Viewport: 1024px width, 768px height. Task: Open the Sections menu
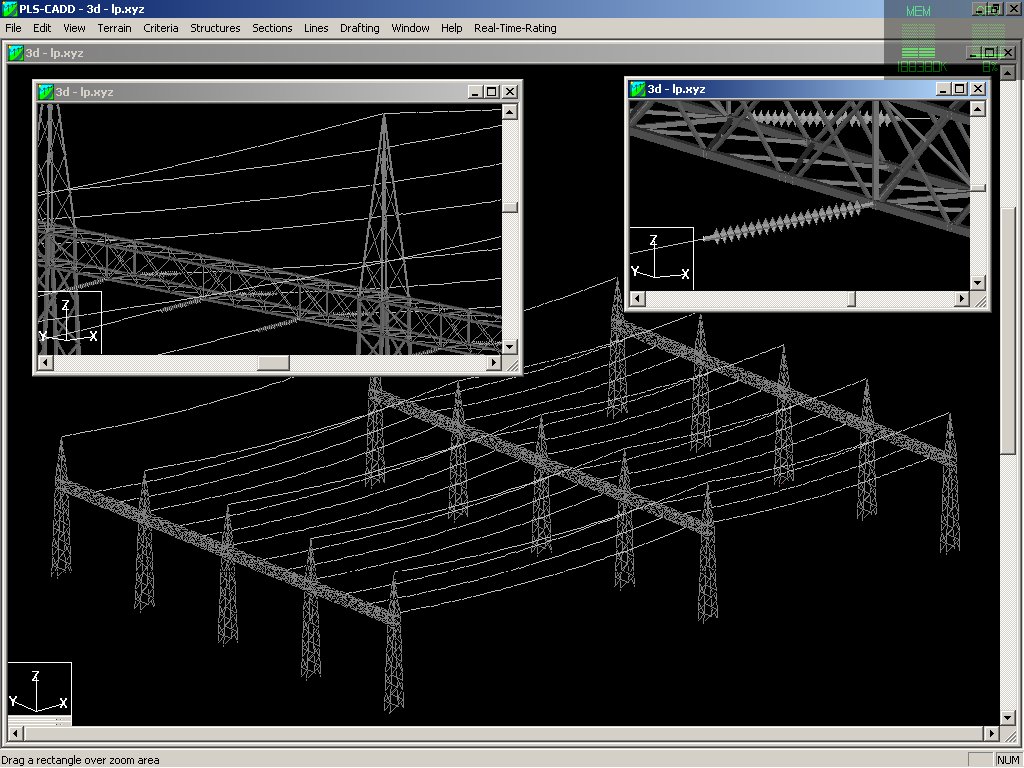272,28
